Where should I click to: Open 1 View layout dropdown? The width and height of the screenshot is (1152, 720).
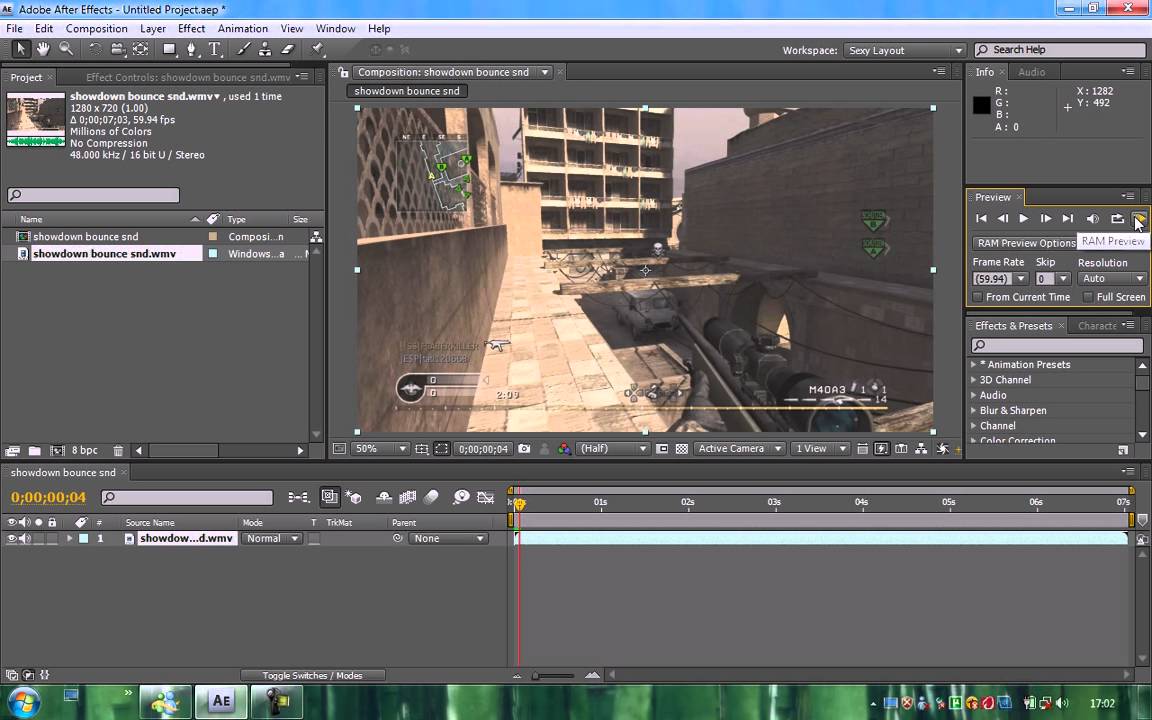(820, 448)
